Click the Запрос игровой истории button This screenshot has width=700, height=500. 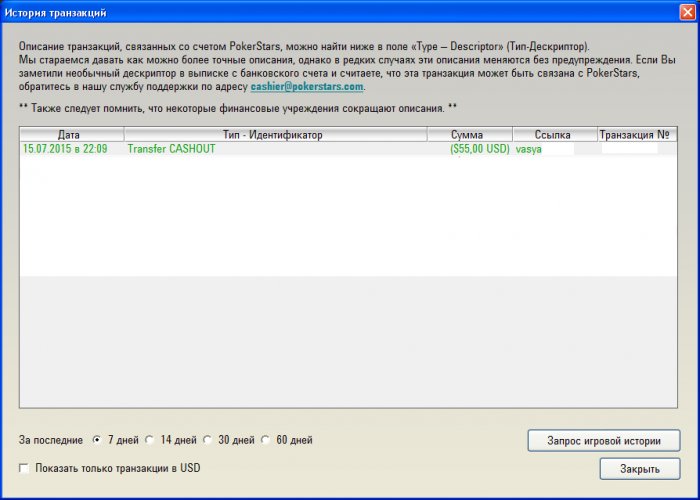pos(604,441)
